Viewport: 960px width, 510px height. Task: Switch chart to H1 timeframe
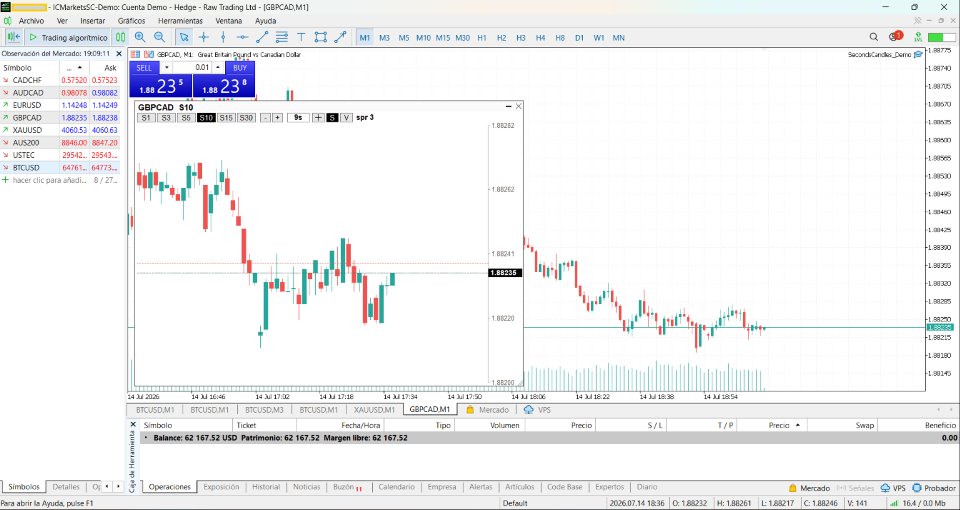482,38
